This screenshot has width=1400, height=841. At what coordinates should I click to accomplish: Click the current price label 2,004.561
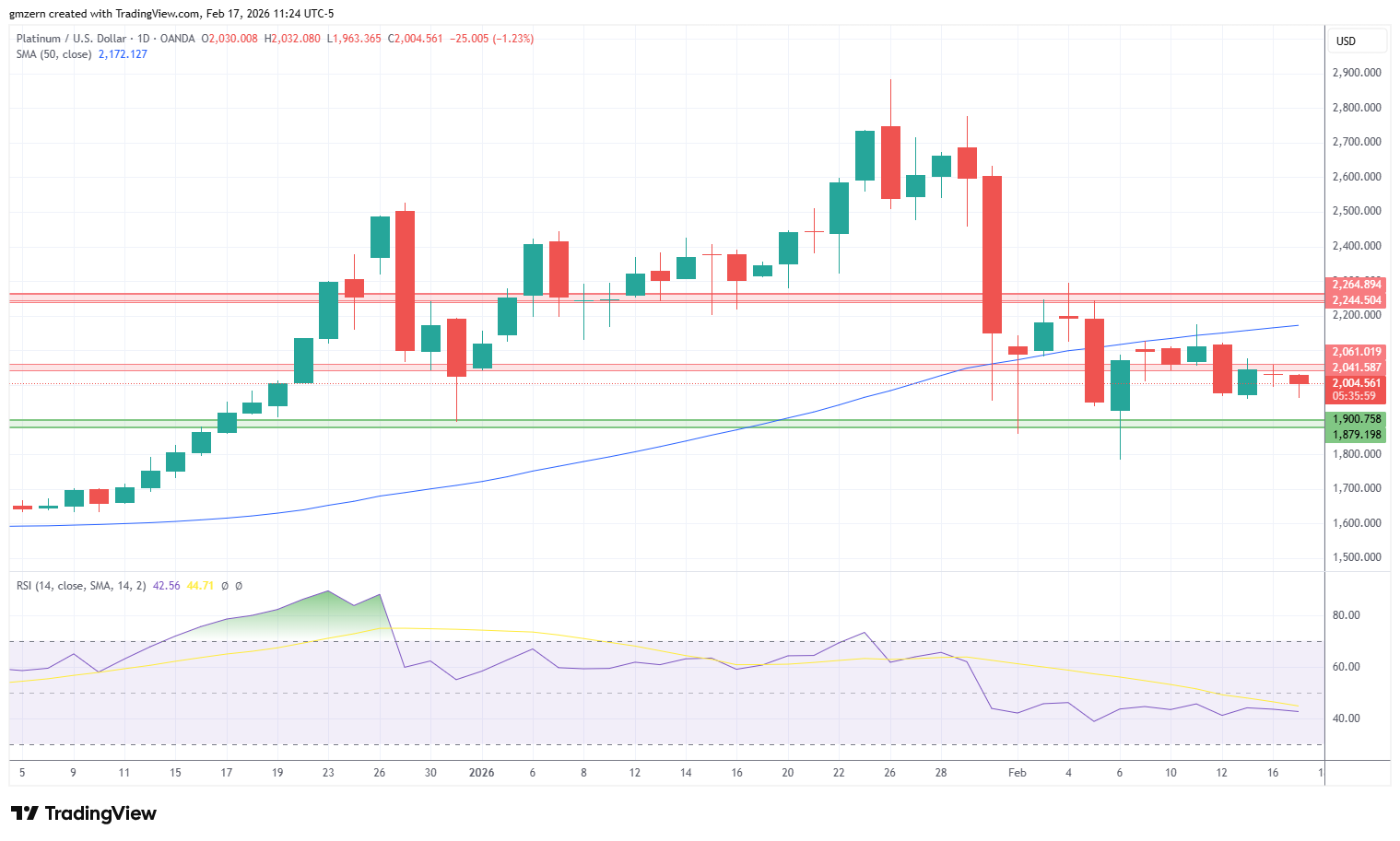pyautogui.click(x=1355, y=383)
